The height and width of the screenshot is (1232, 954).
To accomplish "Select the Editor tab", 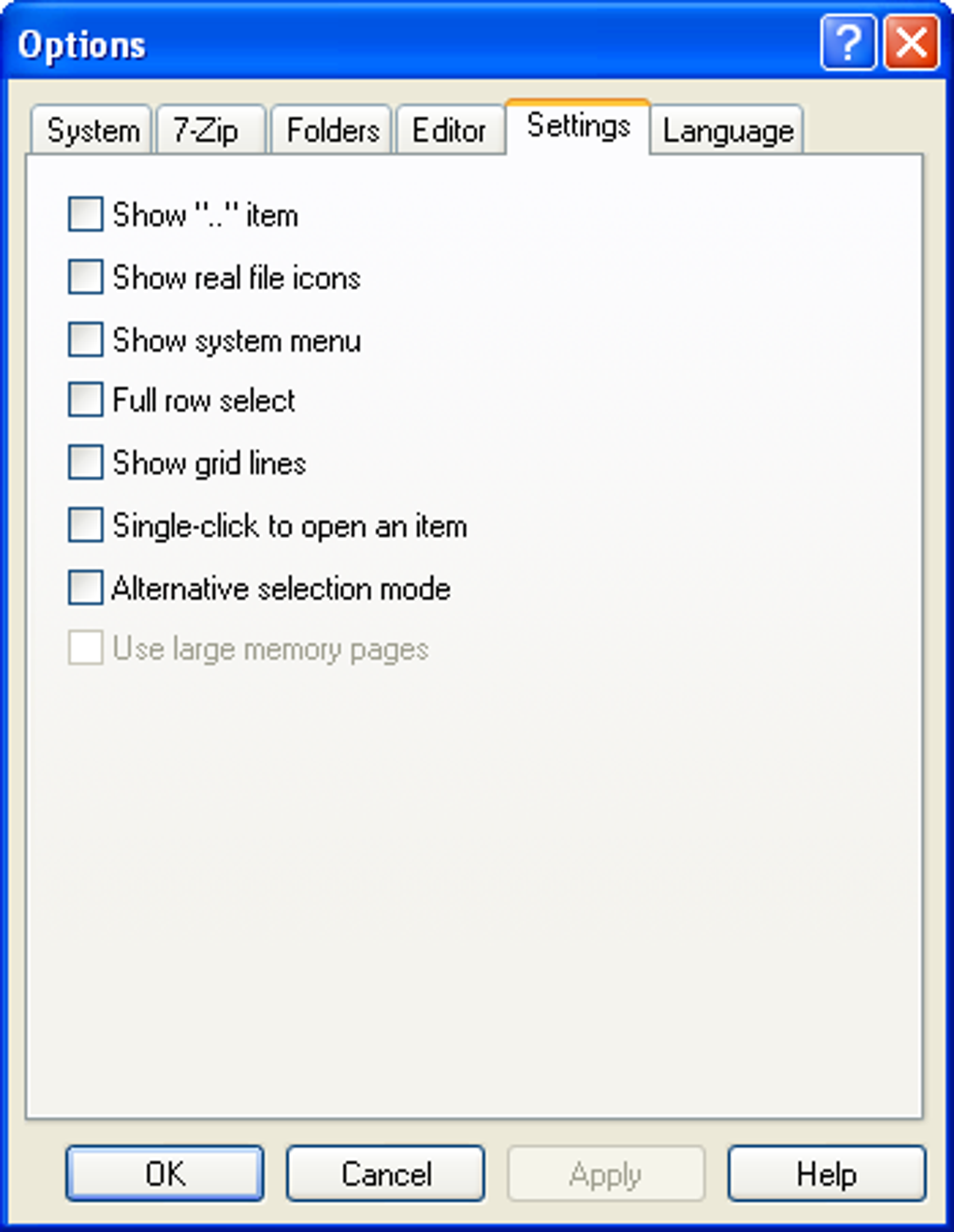I will click(x=449, y=130).
